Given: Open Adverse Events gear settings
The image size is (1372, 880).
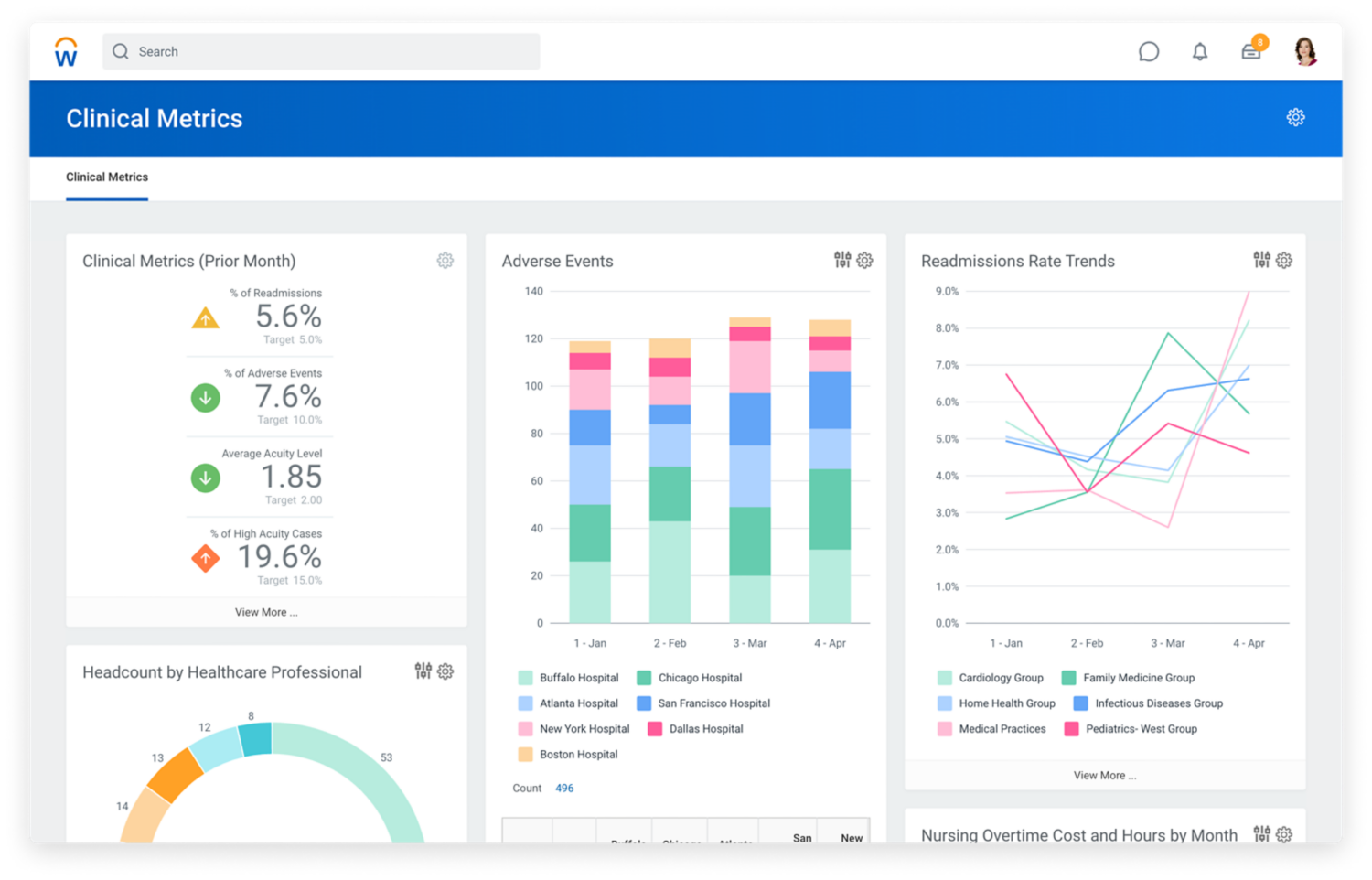Looking at the screenshot, I should tap(864, 261).
